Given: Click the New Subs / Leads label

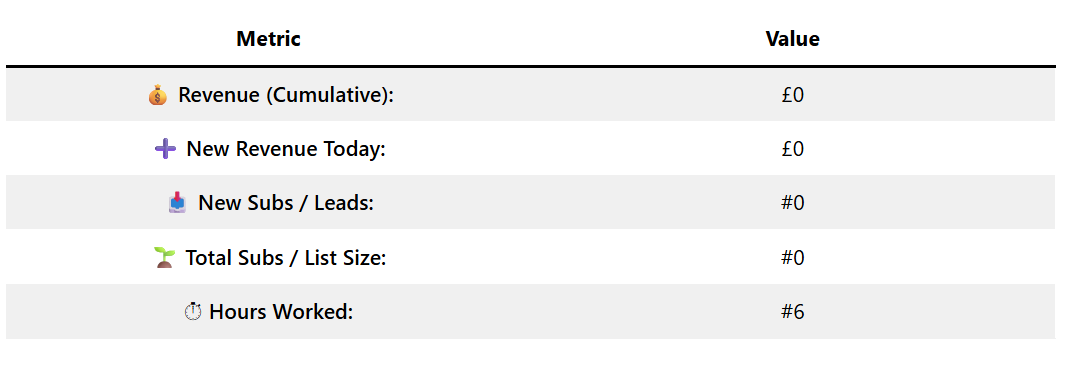Looking at the screenshot, I should [286, 203].
